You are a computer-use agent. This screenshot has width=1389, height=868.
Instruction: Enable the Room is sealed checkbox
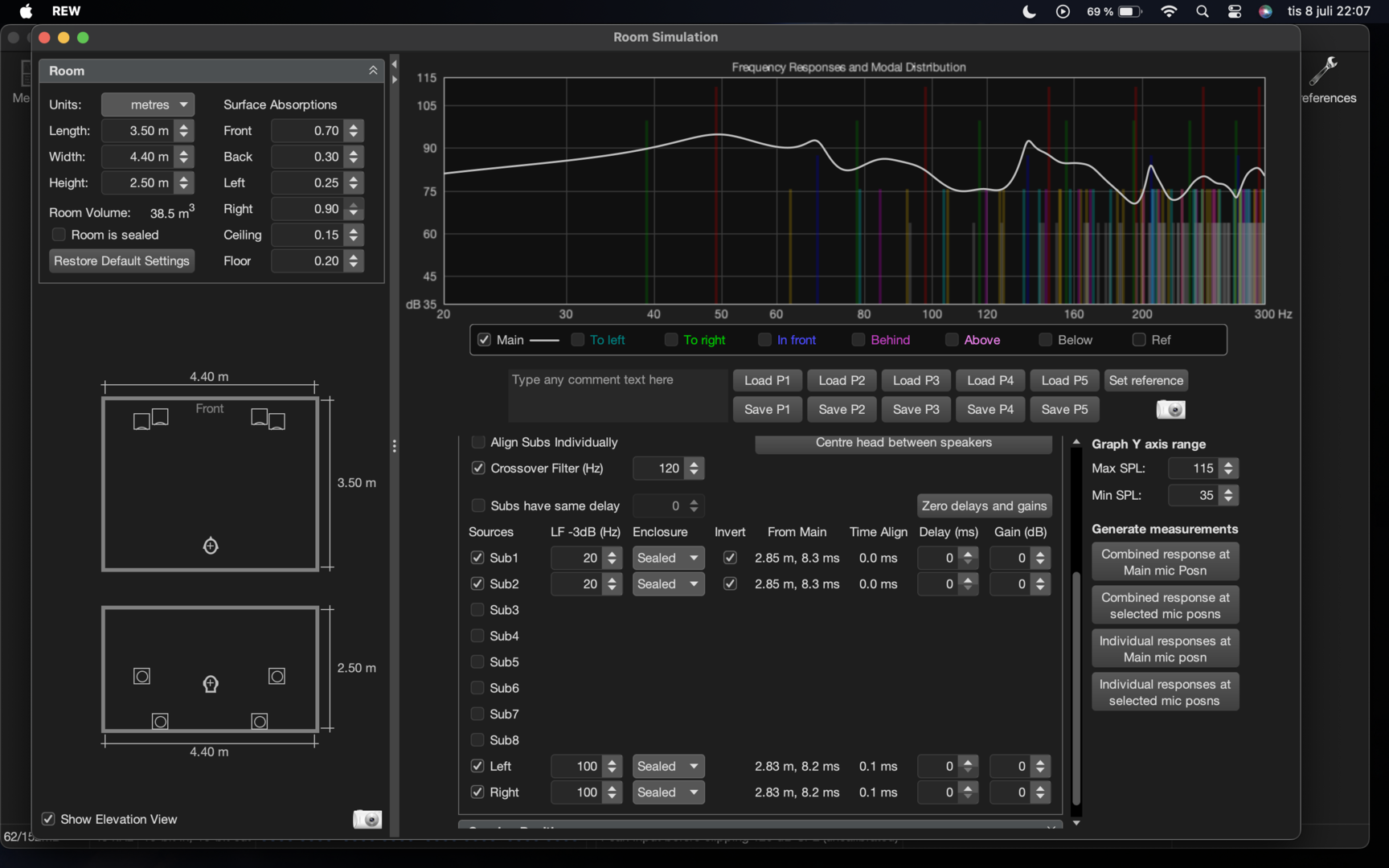point(59,235)
